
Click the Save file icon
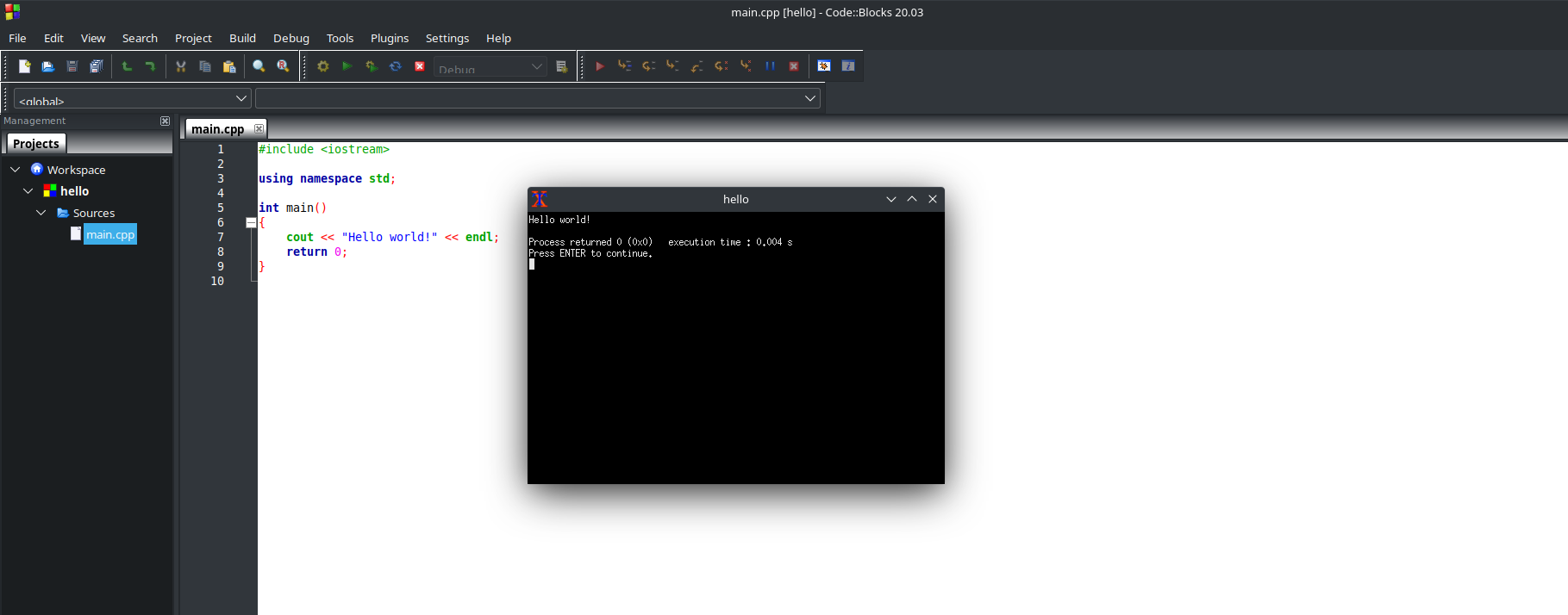tap(72, 66)
